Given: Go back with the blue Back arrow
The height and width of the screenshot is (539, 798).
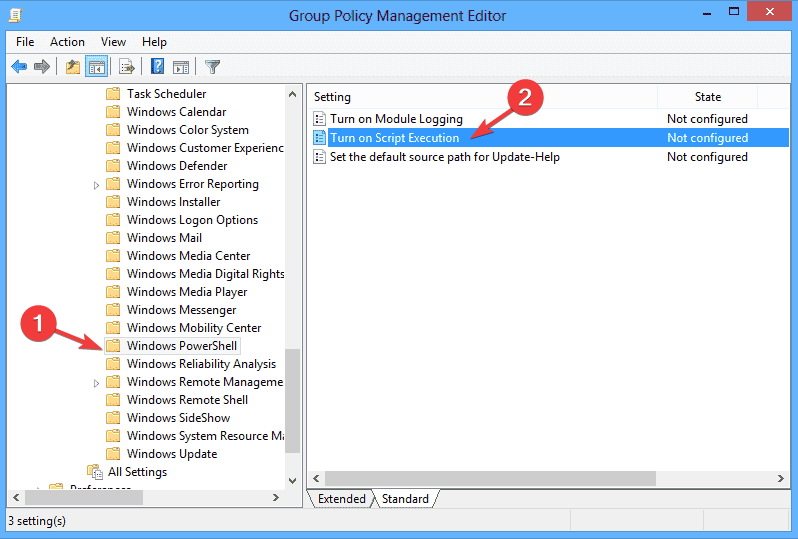Looking at the screenshot, I should click(x=19, y=67).
